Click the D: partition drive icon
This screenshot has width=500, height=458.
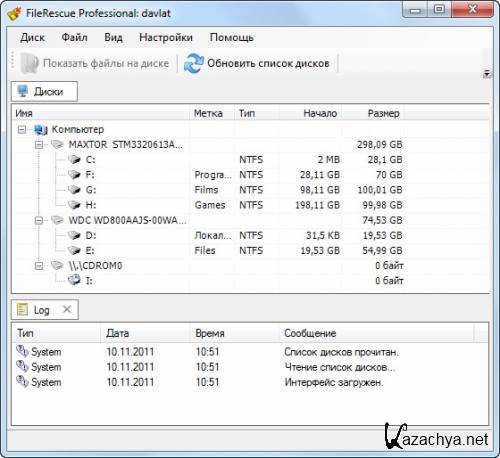tap(74, 235)
